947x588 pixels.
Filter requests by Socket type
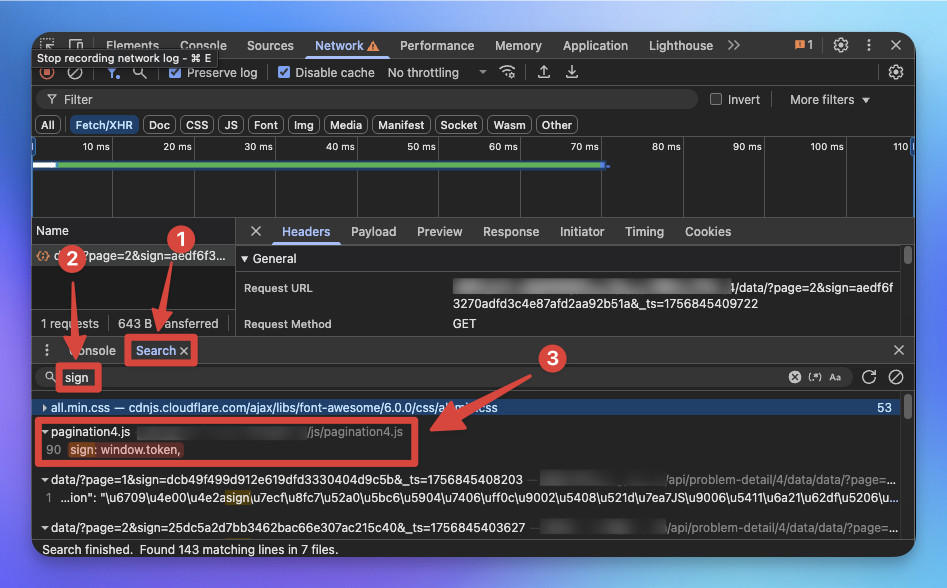coord(458,125)
